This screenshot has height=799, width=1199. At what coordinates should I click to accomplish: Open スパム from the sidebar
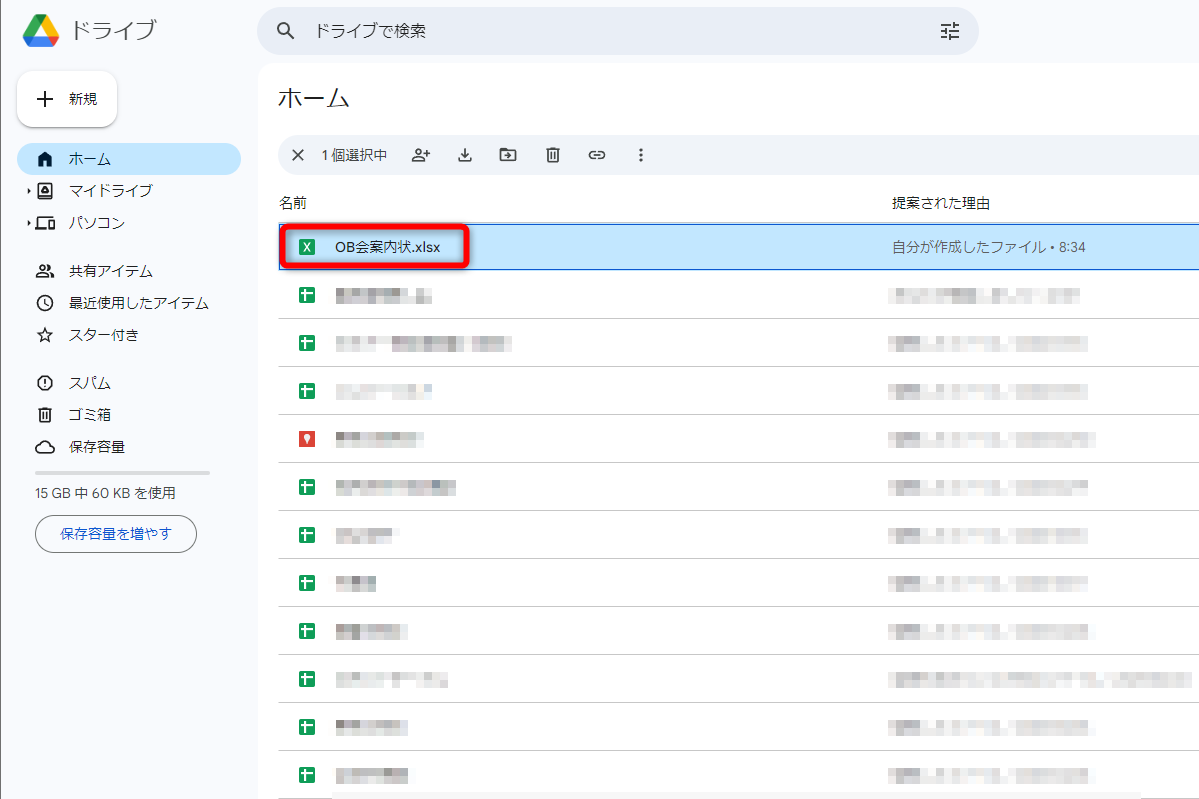(x=90, y=382)
